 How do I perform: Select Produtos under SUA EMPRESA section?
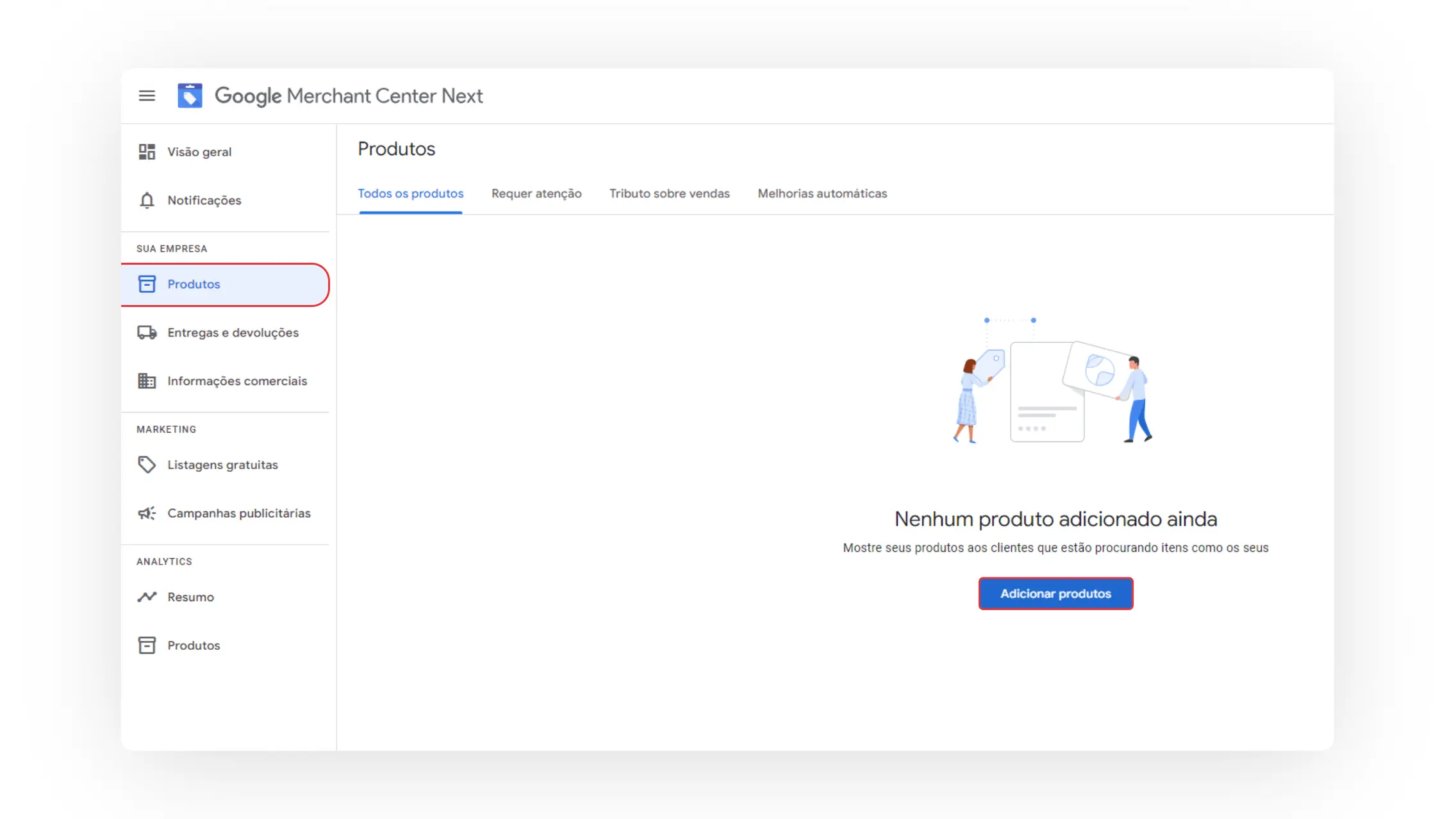(194, 284)
